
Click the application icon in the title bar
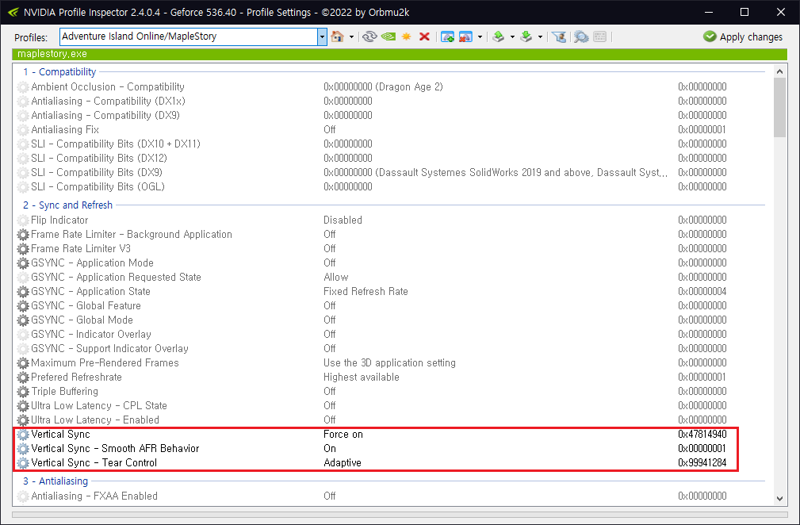coord(14,12)
